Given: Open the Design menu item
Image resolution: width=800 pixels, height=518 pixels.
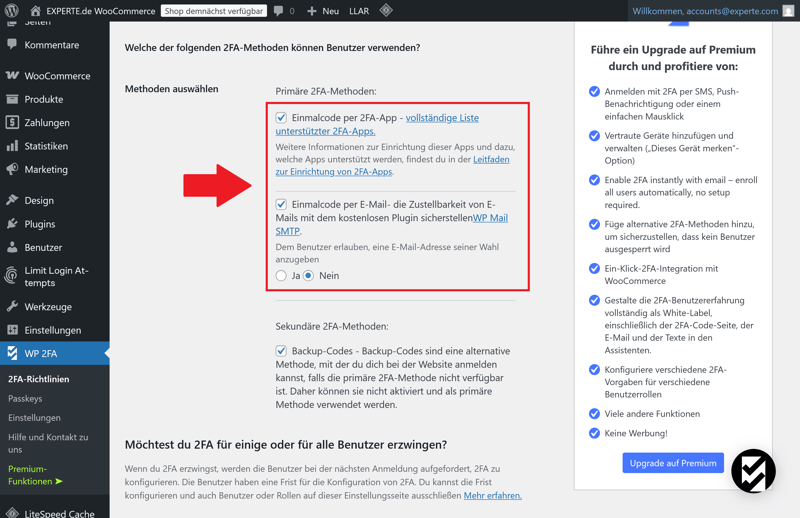Looking at the screenshot, I should [55, 200].
